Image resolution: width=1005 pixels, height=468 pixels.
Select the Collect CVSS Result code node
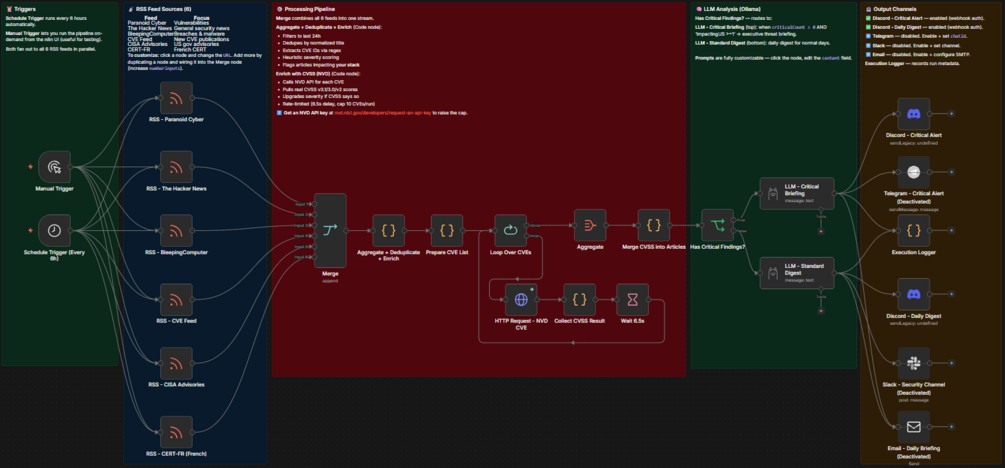[x=579, y=299]
